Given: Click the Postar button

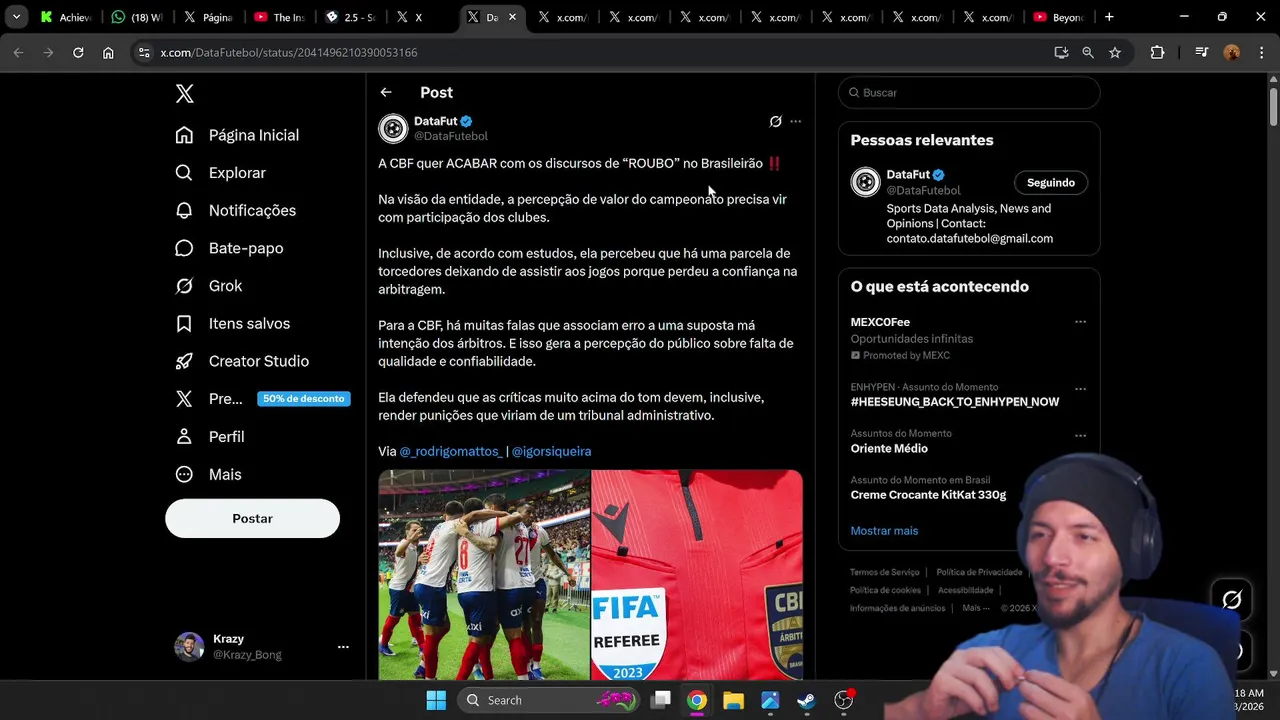Looking at the screenshot, I should point(252,518).
